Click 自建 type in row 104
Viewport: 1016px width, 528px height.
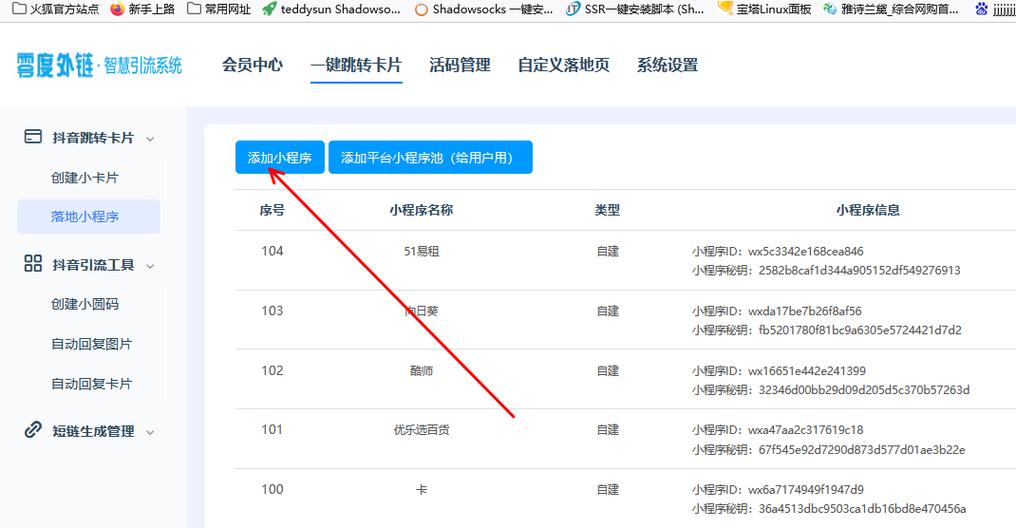tap(608, 251)
